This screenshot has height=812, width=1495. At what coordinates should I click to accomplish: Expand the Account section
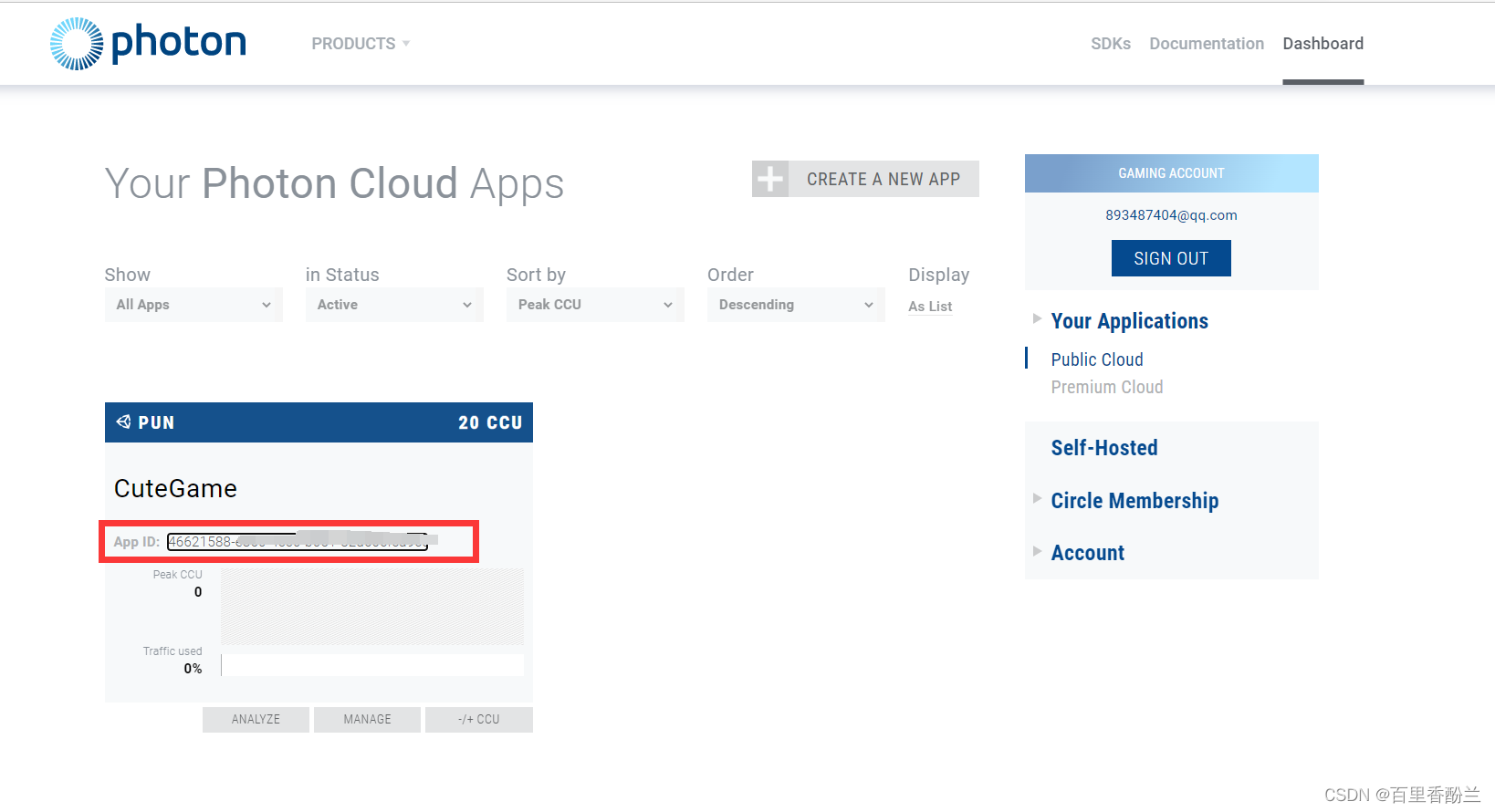[1088, 553]
